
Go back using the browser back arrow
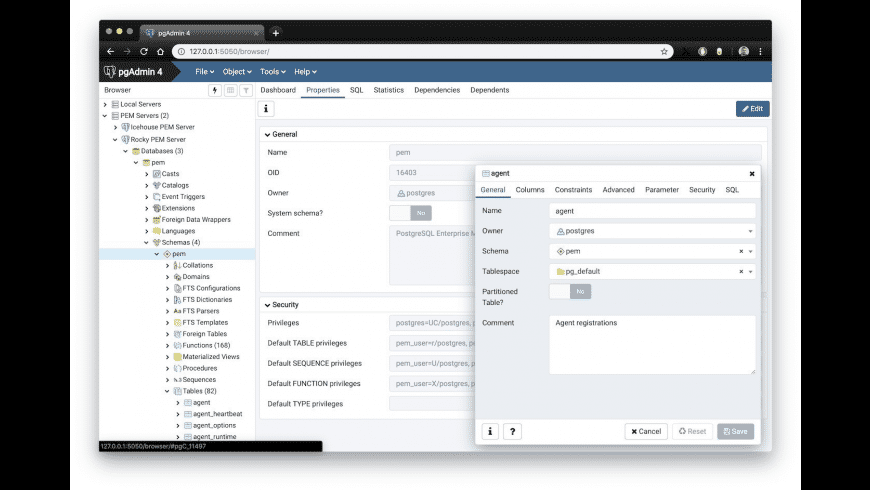point(110,52)
